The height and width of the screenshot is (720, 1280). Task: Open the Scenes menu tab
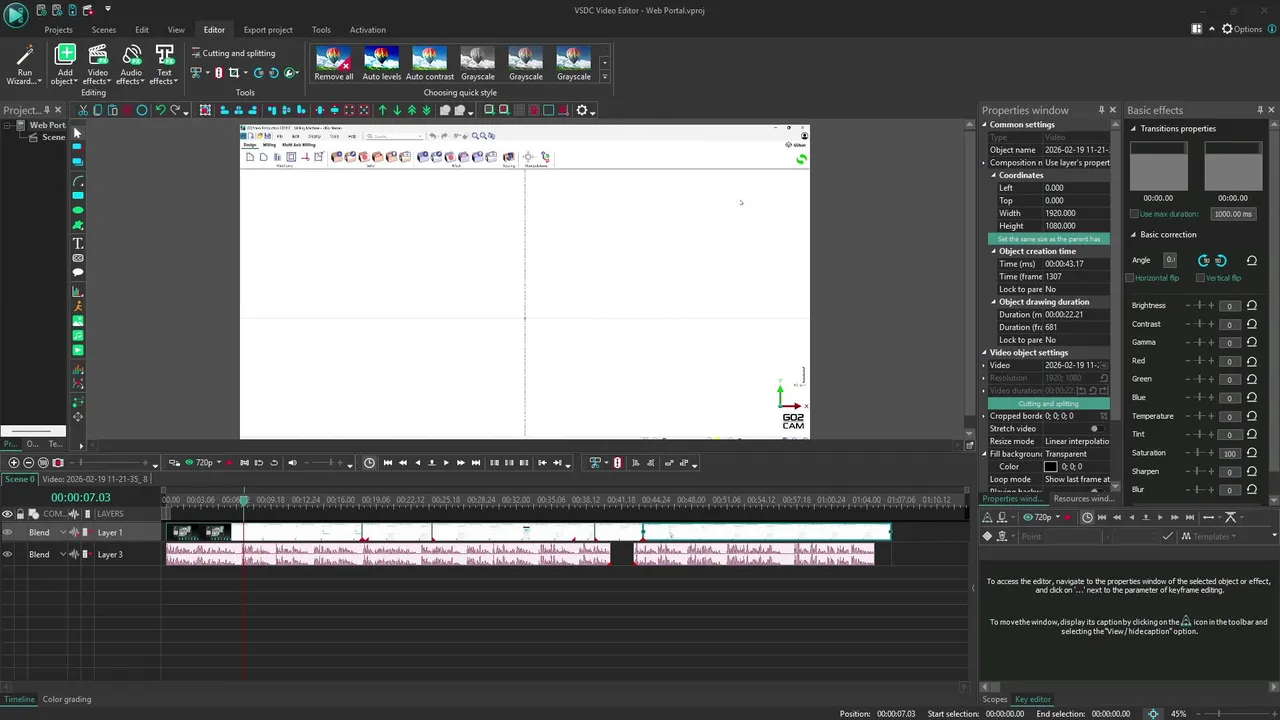[x=104, y=30]
